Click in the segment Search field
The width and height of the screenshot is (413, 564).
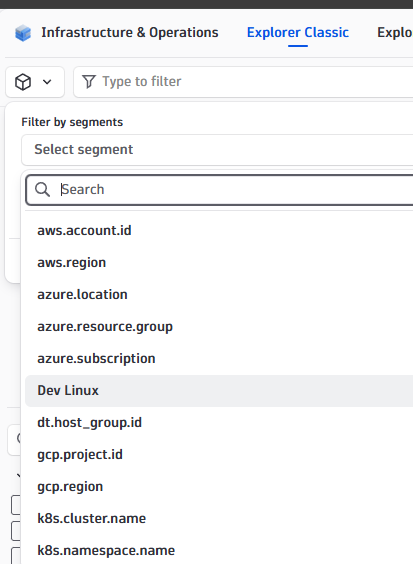(x=220, y=190)
